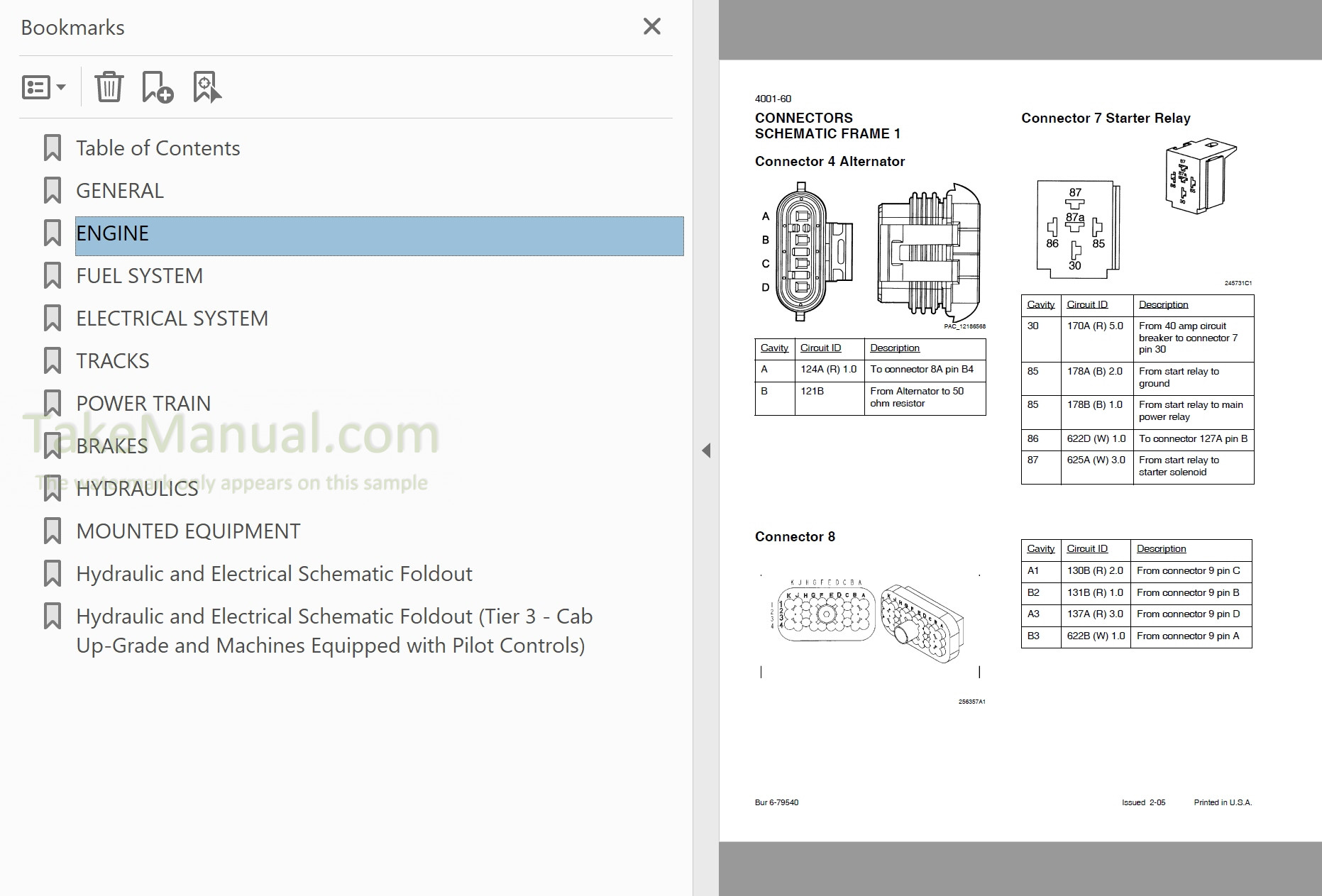Viewport: 1322px width, 896px height.
Task: Click the ENGINE bookmark entry
Action: [112, 233]
